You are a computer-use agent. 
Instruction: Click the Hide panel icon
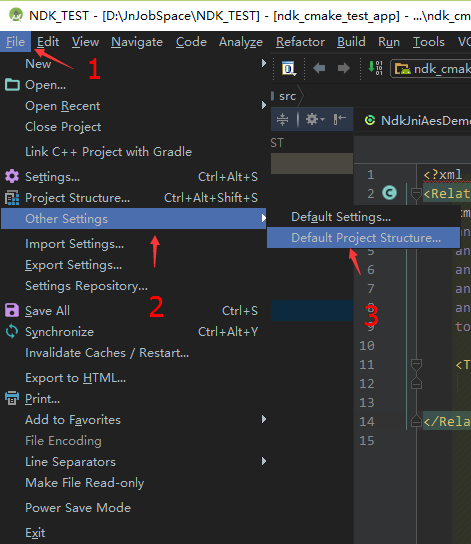pyautogui.click(x=340, y=119)
